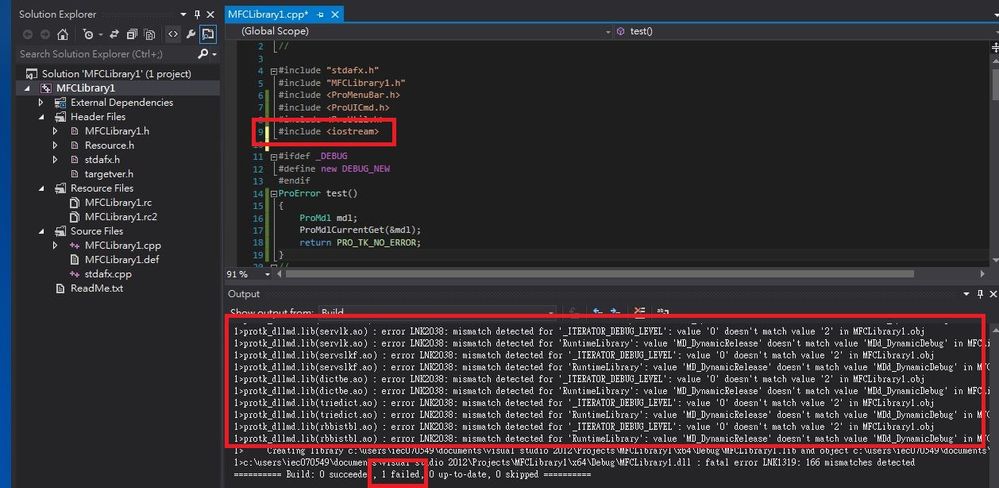Toggle word wrap in Output window
The height and width of the screenshot is (488, 999).
pos(661,313)
